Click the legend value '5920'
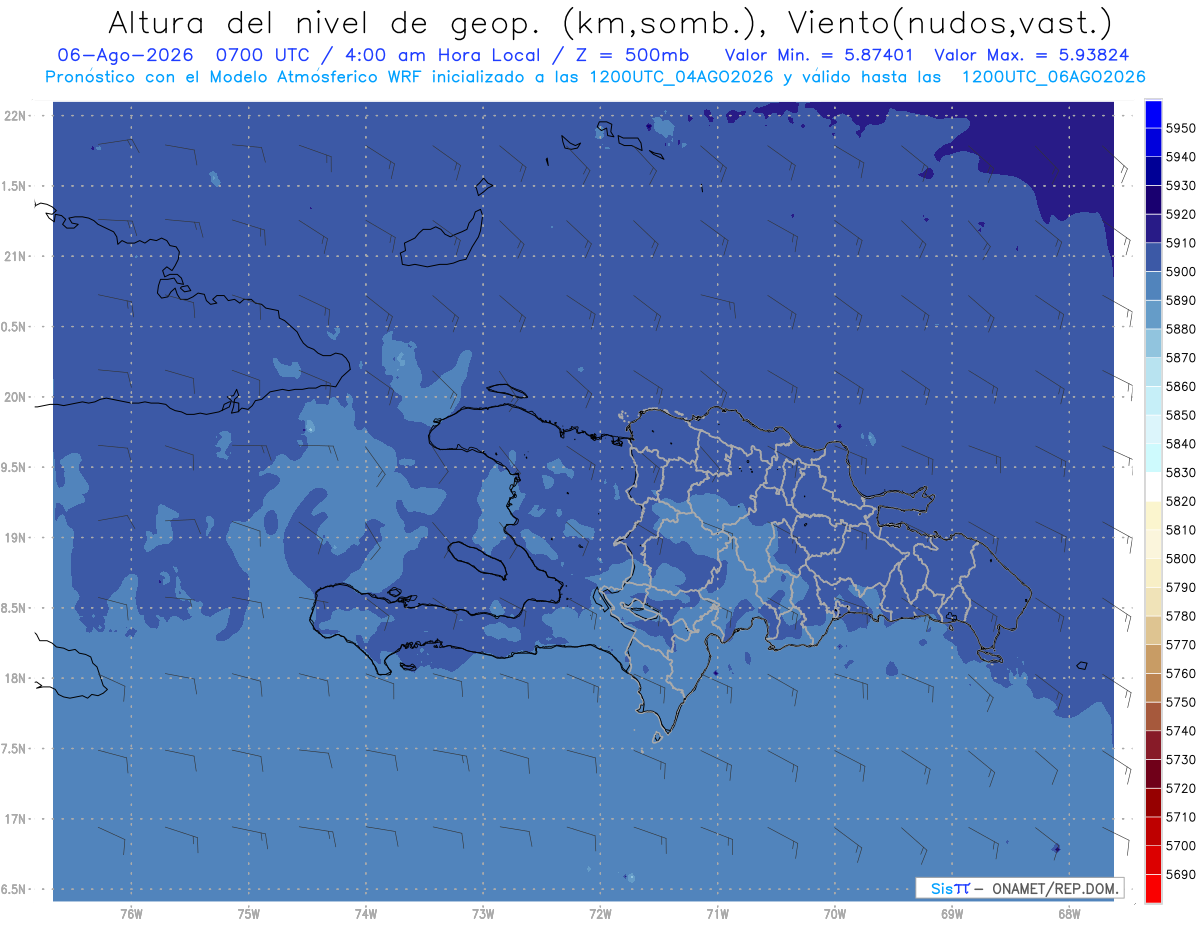The height and width of the screenshot is (927, 1200). (x=1180, y=214)
